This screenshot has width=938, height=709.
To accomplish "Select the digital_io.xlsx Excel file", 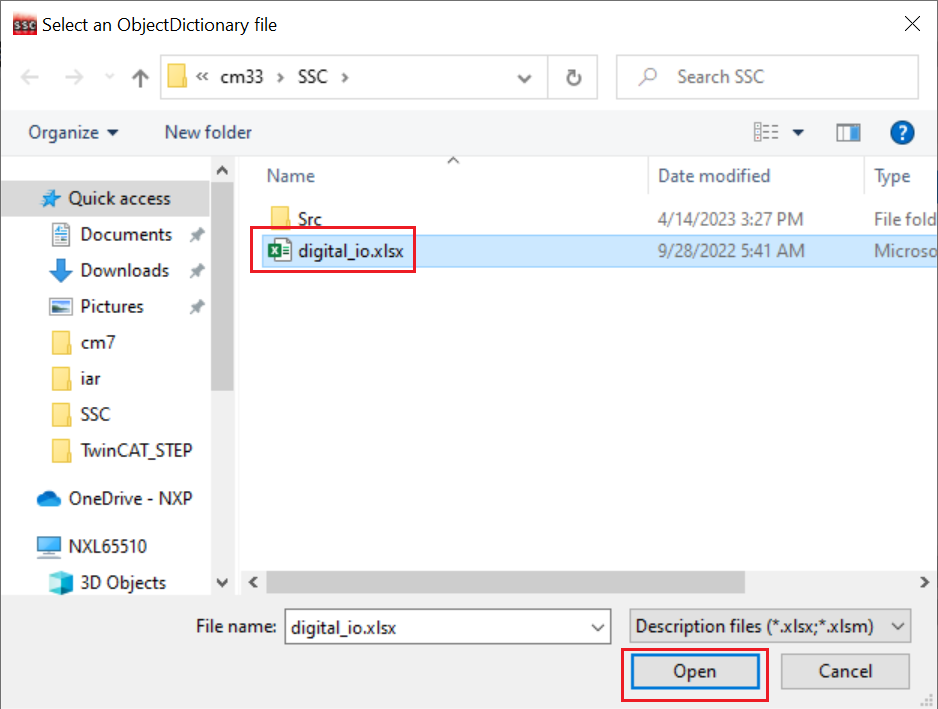I will click(350, 252).
